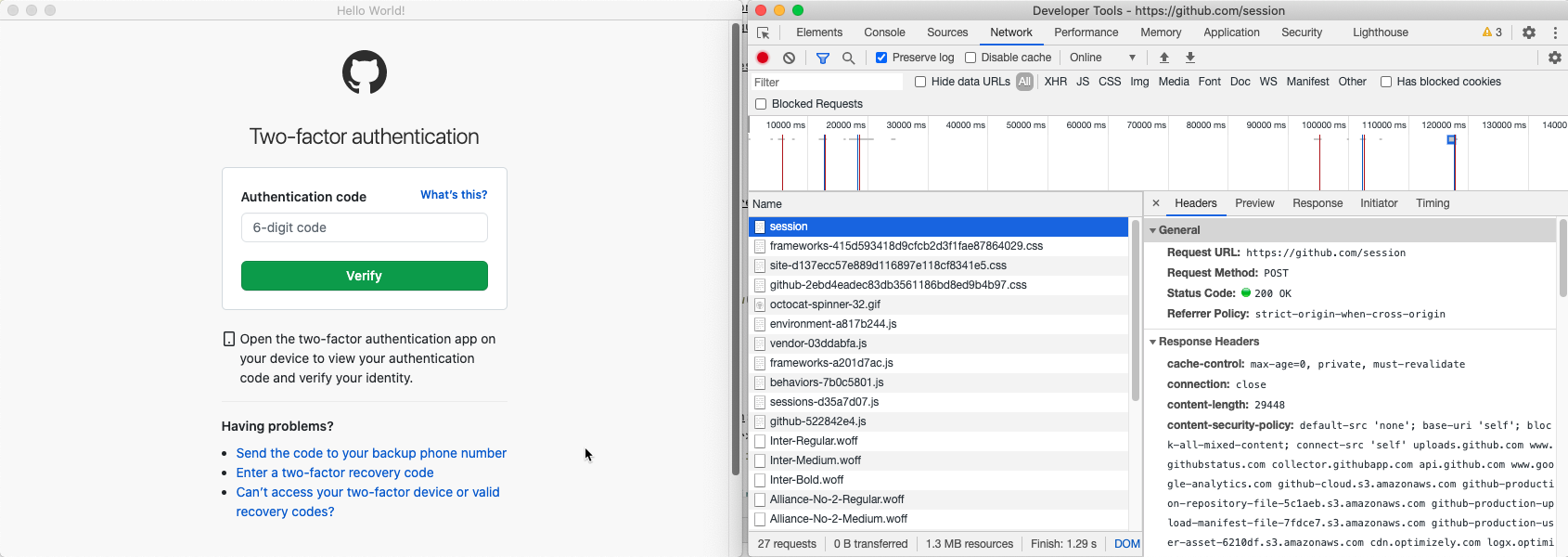Open the Memory tab
The width and height of the screenshot is (1568, 557).
coord(1161,32)
